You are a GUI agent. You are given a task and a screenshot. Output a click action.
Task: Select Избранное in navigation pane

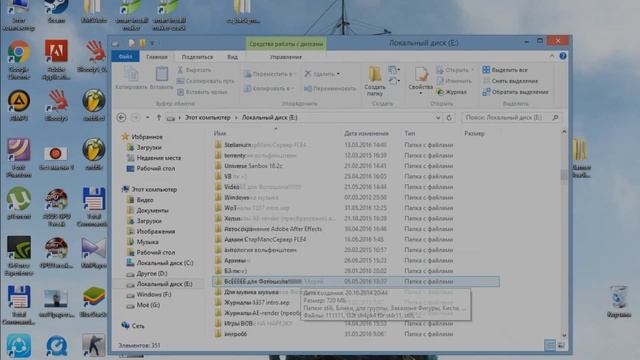[x=142, y=137]
